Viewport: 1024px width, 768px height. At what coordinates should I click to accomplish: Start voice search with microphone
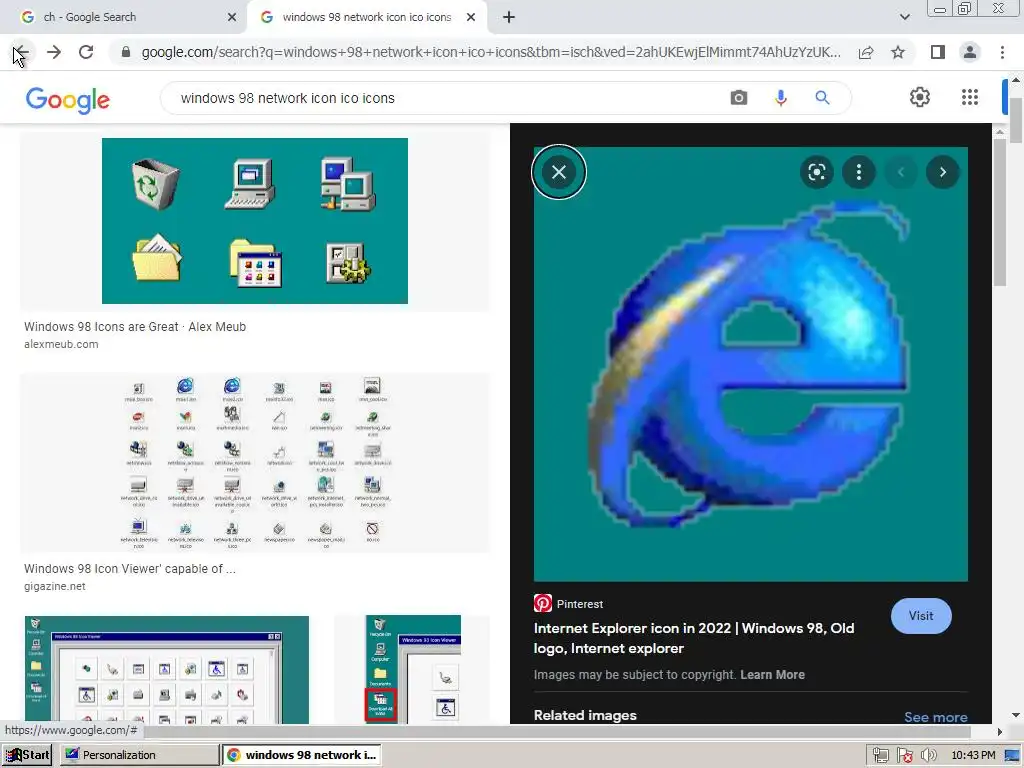click(780, 98)
